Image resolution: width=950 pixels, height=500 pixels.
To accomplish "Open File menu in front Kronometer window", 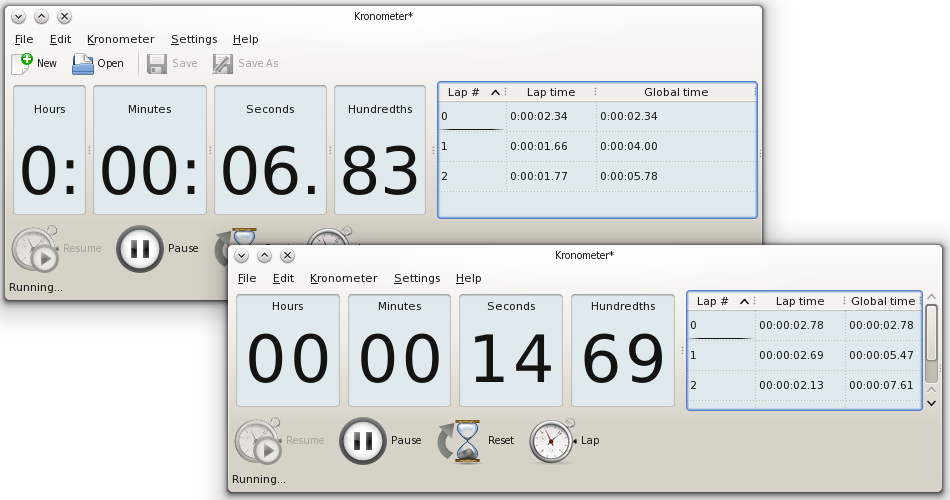I will 247,278.
